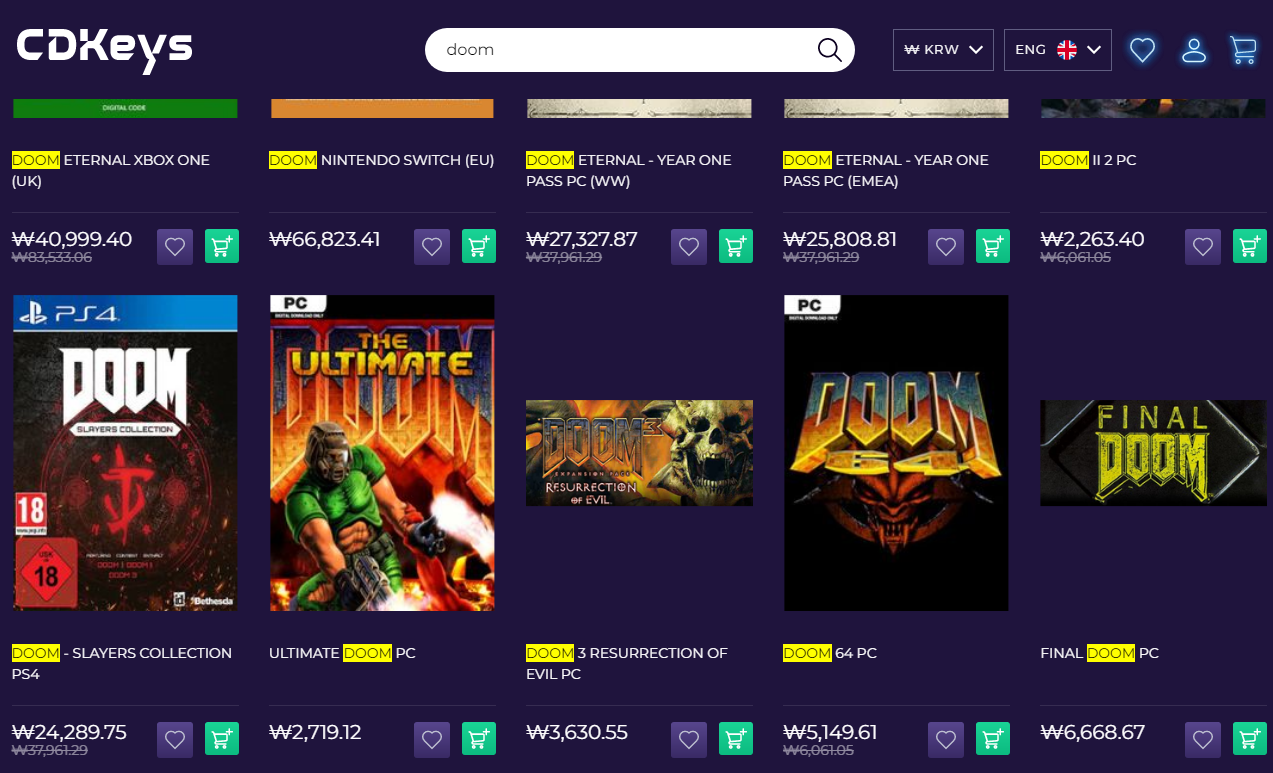
Task: Add Doom II 2 PC to cart
Action: click(x=1250, y=246)
